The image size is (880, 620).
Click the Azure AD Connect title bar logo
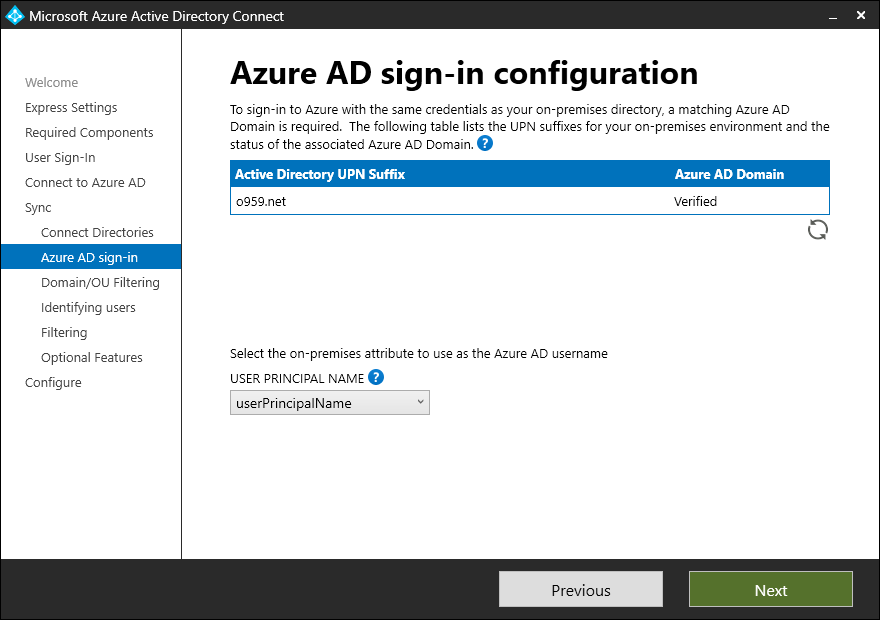tap(15, 15)
